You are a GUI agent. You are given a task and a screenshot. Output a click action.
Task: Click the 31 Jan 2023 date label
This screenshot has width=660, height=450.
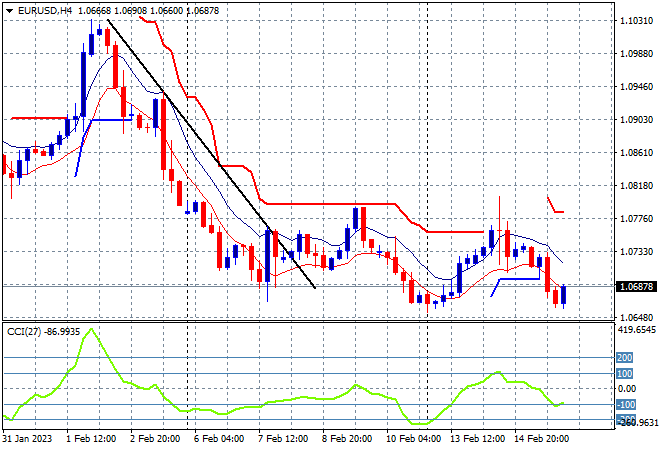(27, 438)
